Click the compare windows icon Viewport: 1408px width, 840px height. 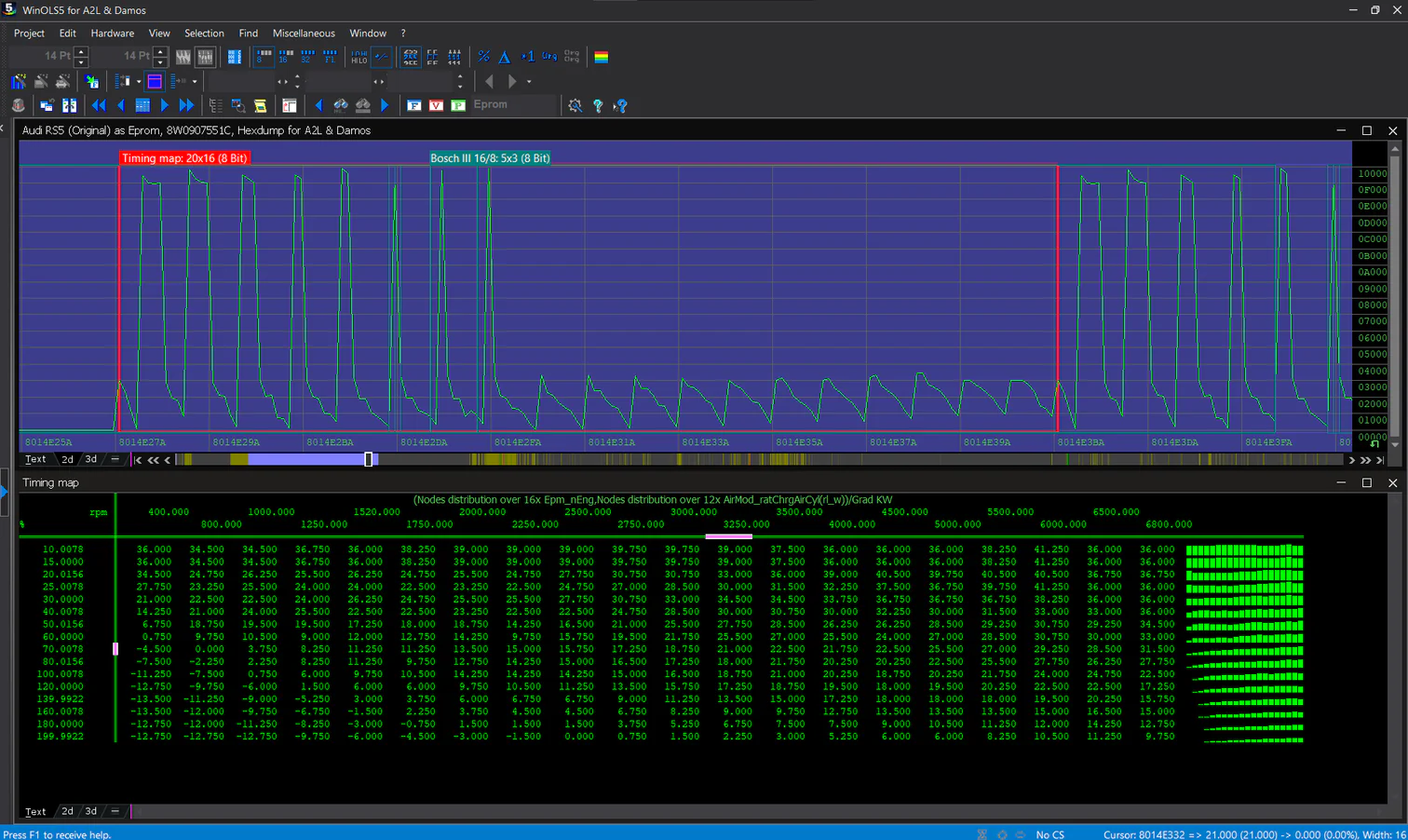[69, 105]
